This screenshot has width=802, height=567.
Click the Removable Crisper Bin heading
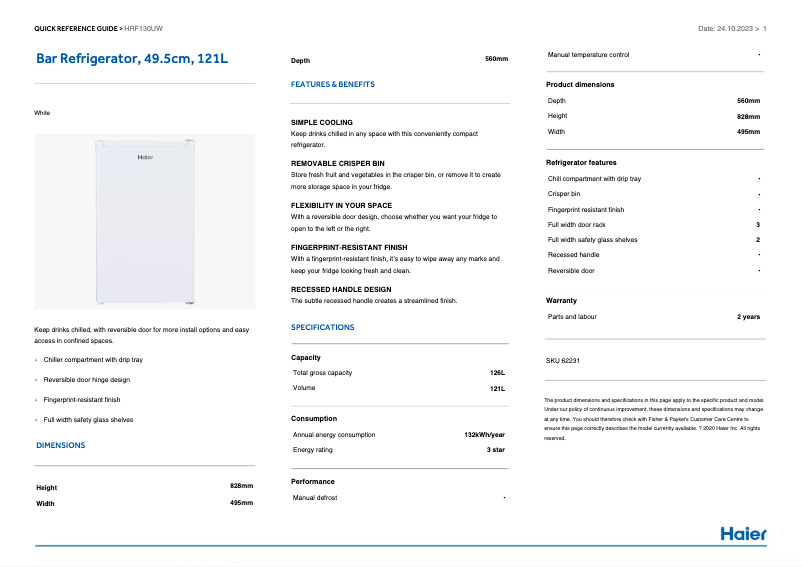click(337, 163)
